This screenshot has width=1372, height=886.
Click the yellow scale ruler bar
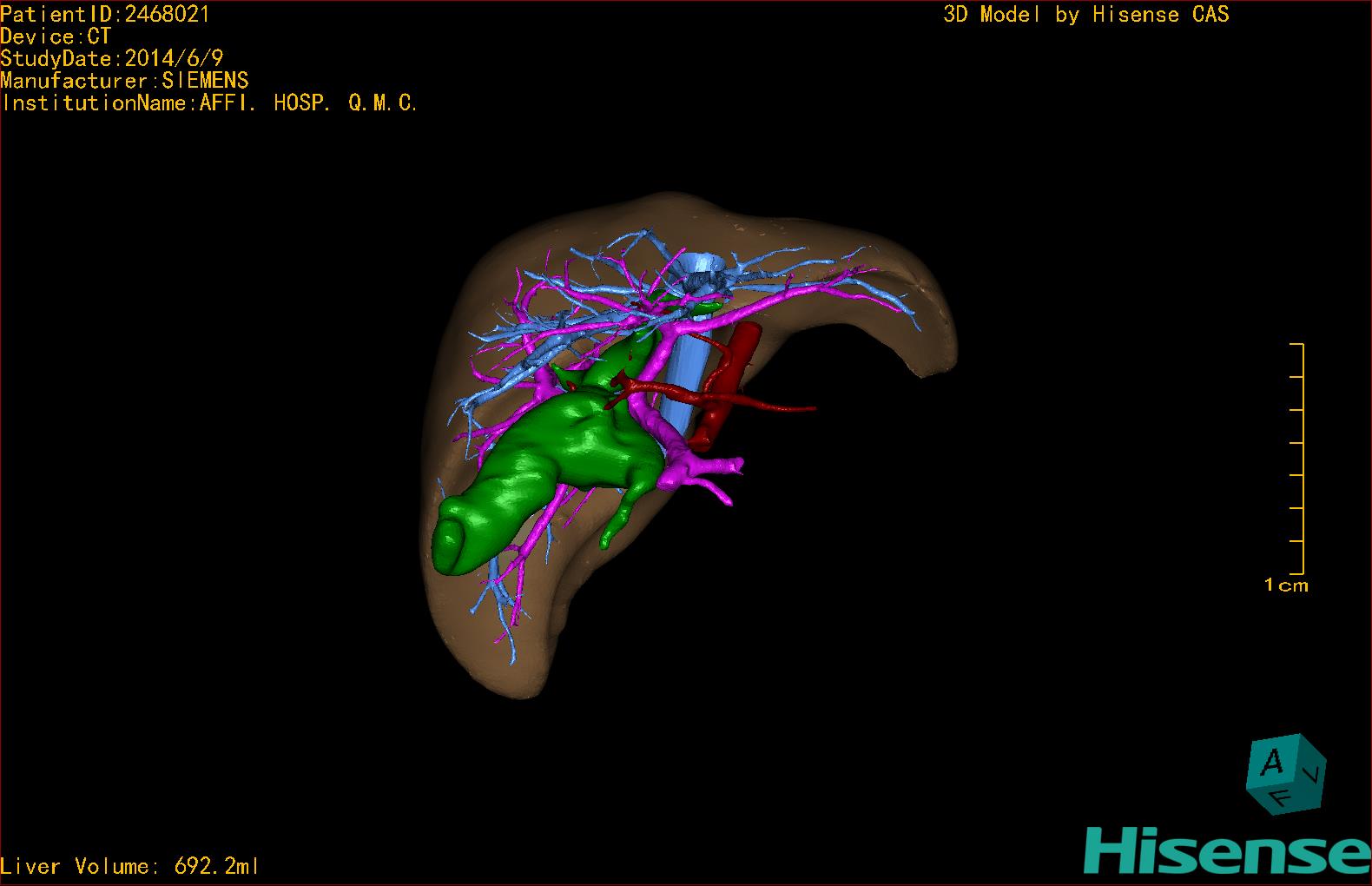click(1297, 459)
